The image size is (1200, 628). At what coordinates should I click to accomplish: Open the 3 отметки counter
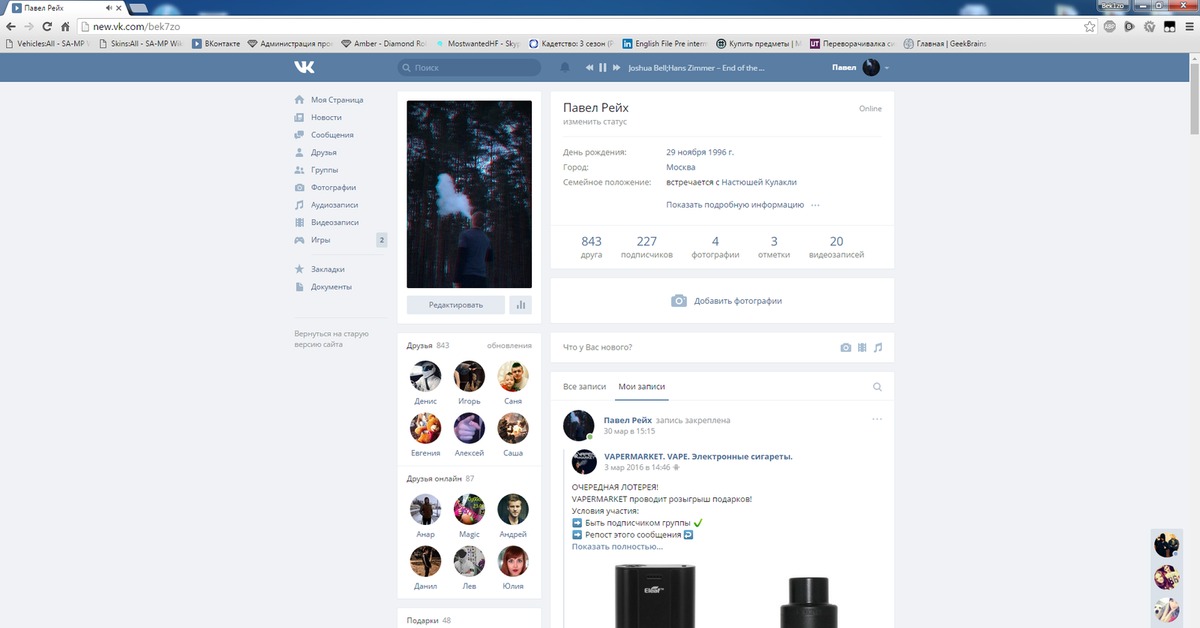click(774, 247)
